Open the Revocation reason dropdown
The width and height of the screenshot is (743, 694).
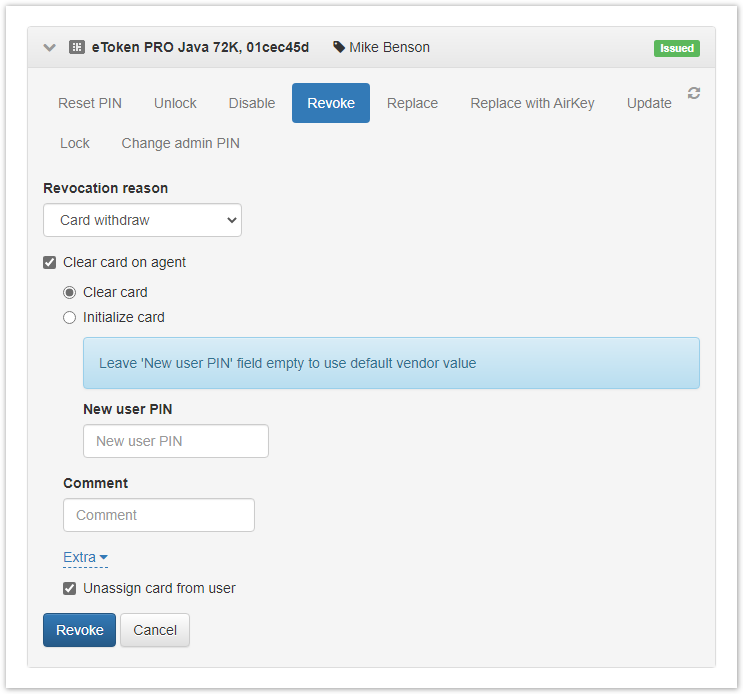click(x=142, y=220)
